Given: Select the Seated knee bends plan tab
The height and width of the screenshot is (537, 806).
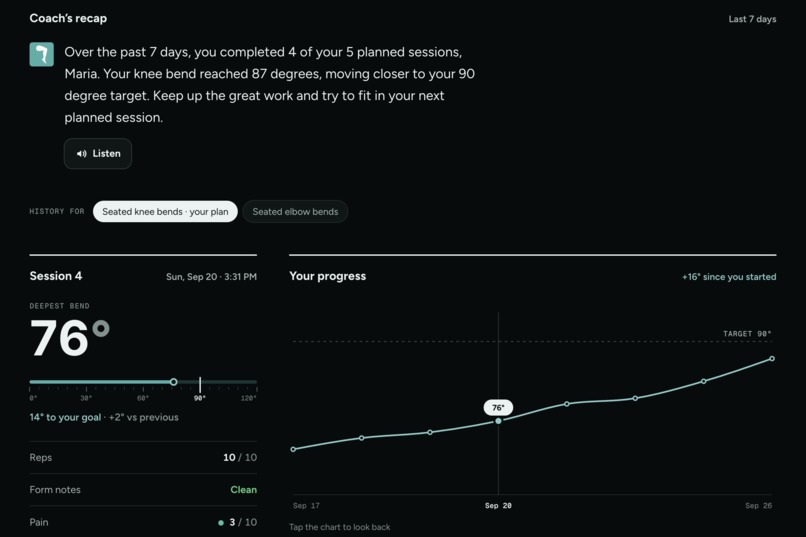Looking at the screenshot, I should [x=165, y=212].
